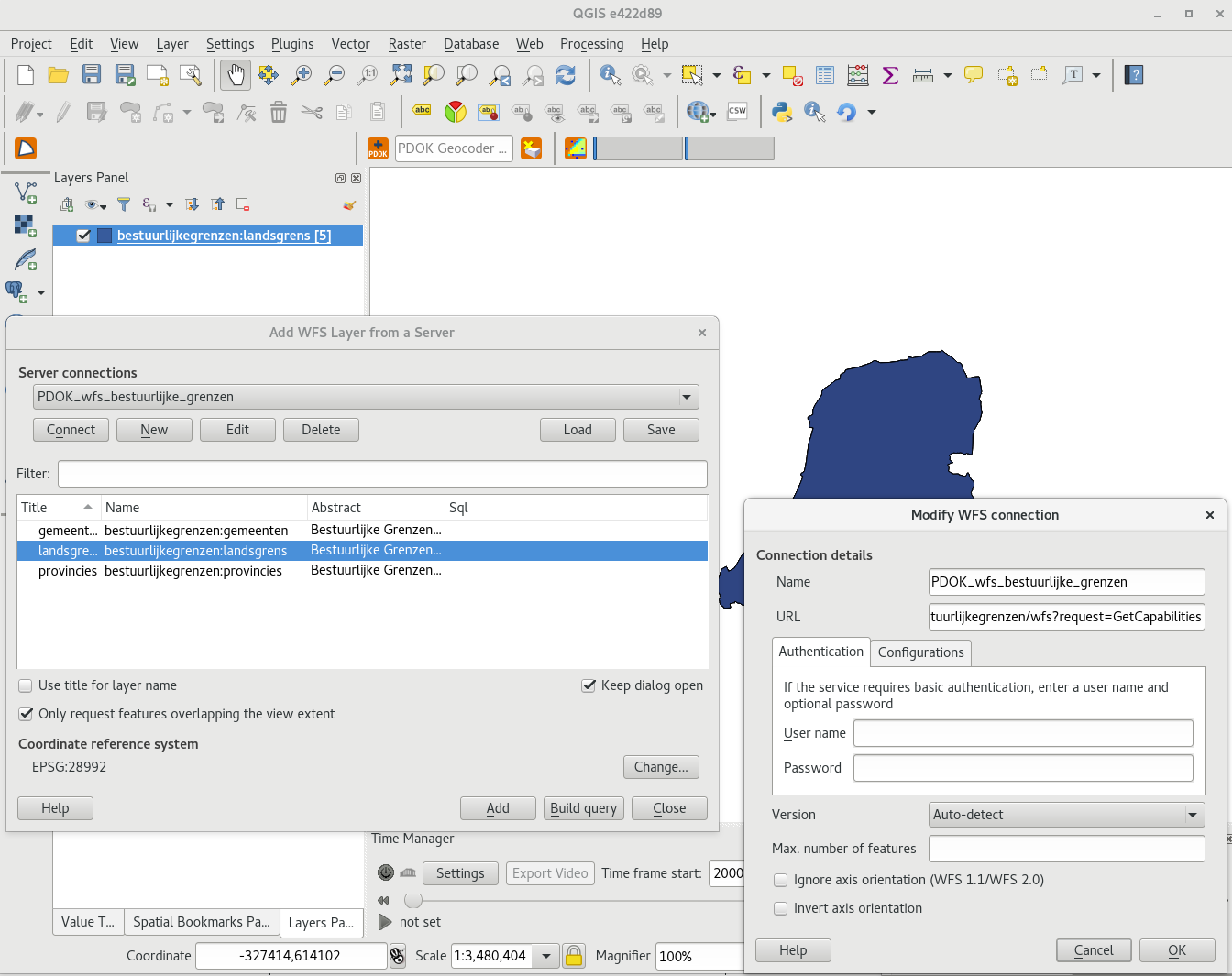
Task: Click the Build query button
Action: (x=583, y=808)
